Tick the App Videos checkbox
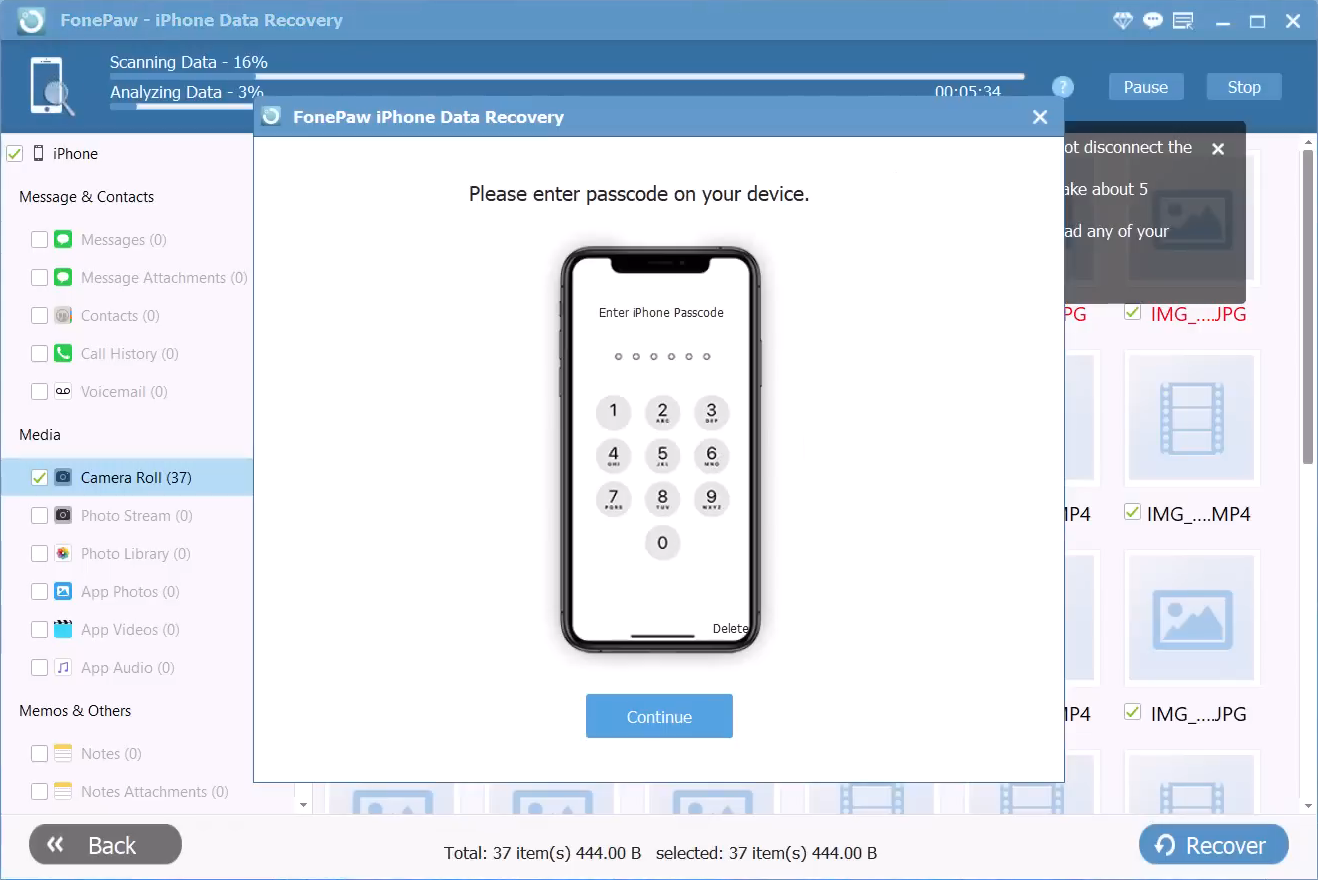This screenshot has height=880, width=1318. click(39, 630)
